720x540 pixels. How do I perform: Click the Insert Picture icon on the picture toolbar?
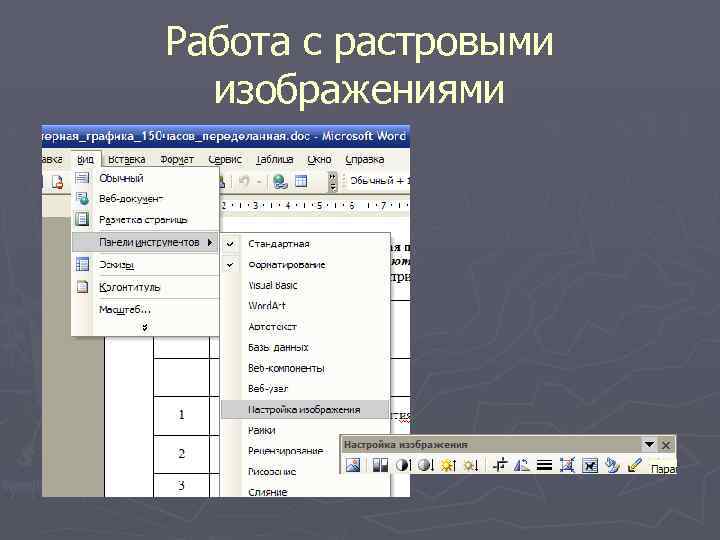(353, 465)
